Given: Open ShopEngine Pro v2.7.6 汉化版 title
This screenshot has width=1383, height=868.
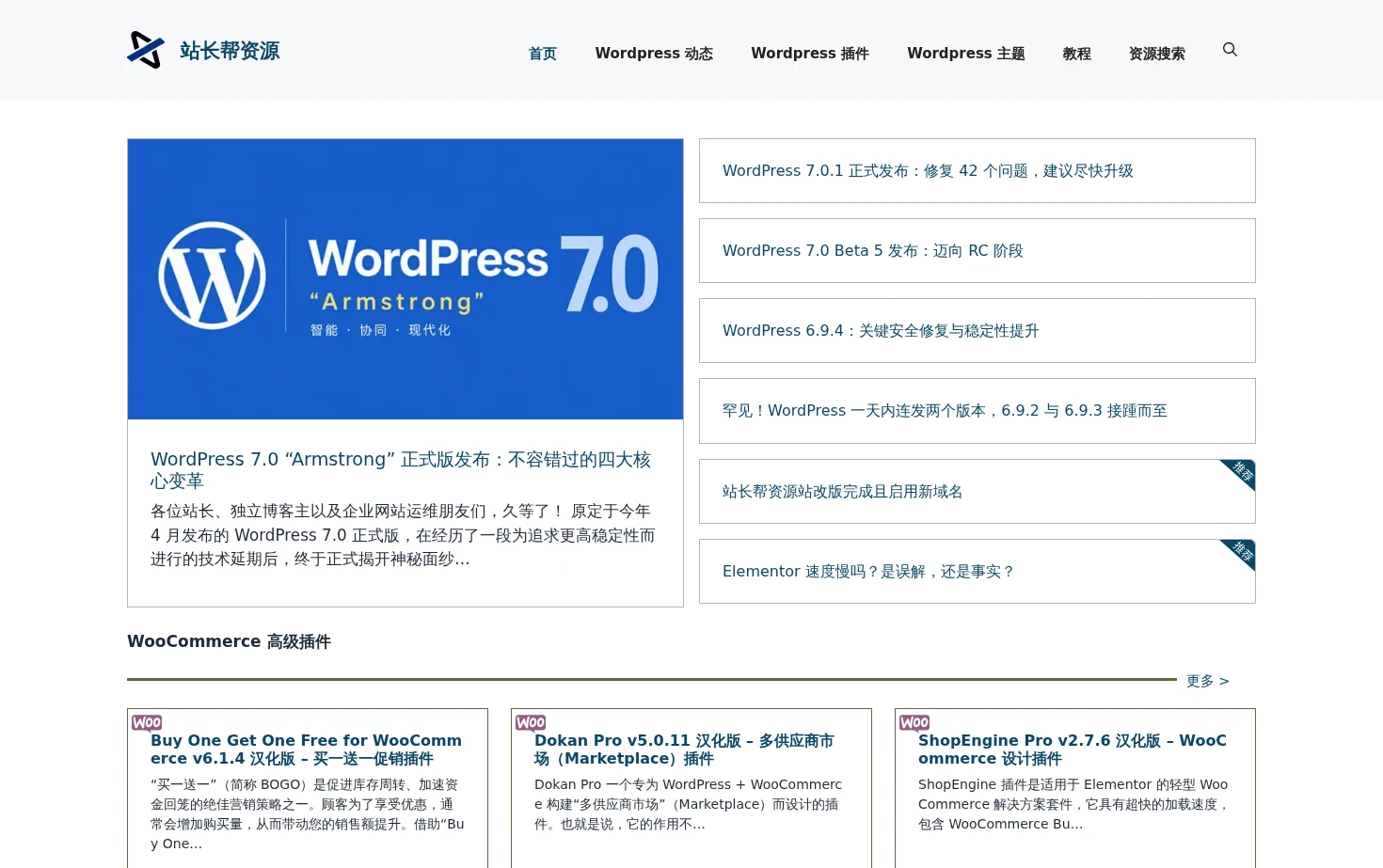Looking at the screenshot, I should (1073, 750).
